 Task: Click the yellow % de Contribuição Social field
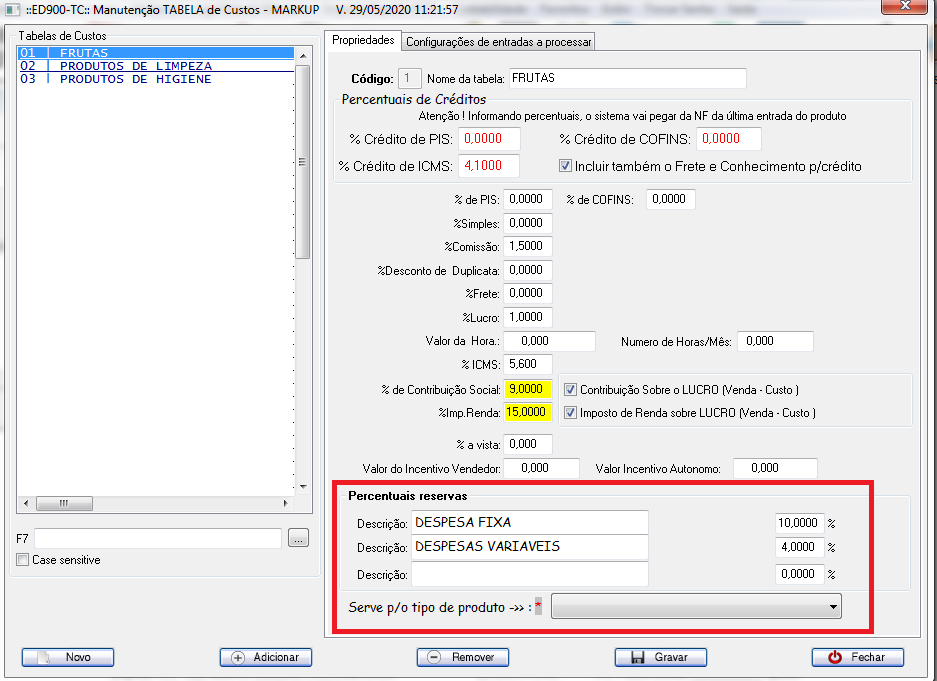coord(528,389)
